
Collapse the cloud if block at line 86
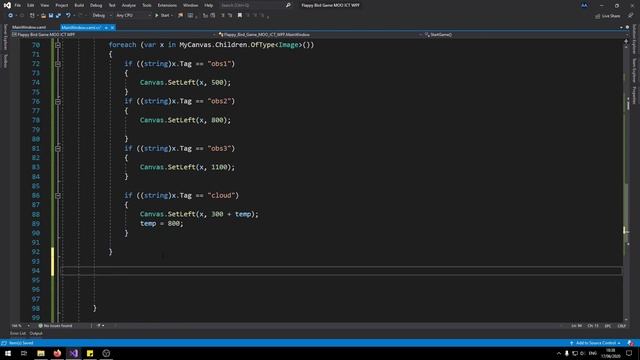[x=58, y=196]
